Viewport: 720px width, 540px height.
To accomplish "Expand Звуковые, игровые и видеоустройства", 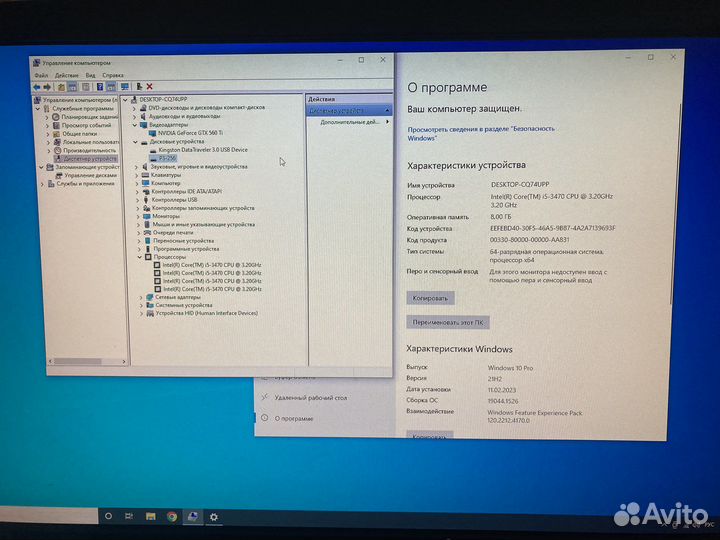I will click(136, 167).
